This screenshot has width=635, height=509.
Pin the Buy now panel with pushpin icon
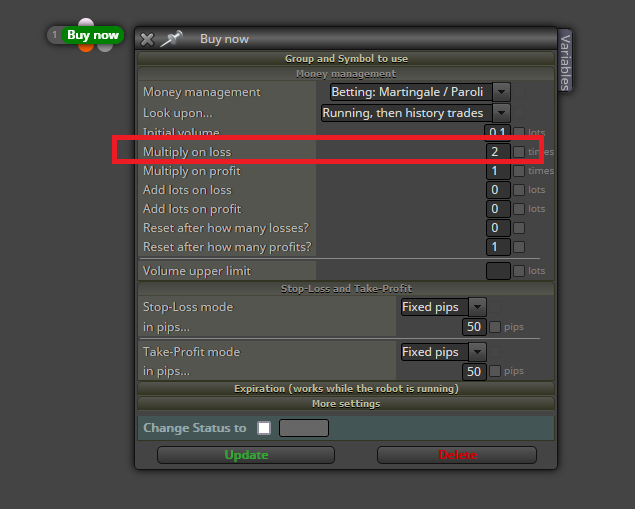point(171,38)
